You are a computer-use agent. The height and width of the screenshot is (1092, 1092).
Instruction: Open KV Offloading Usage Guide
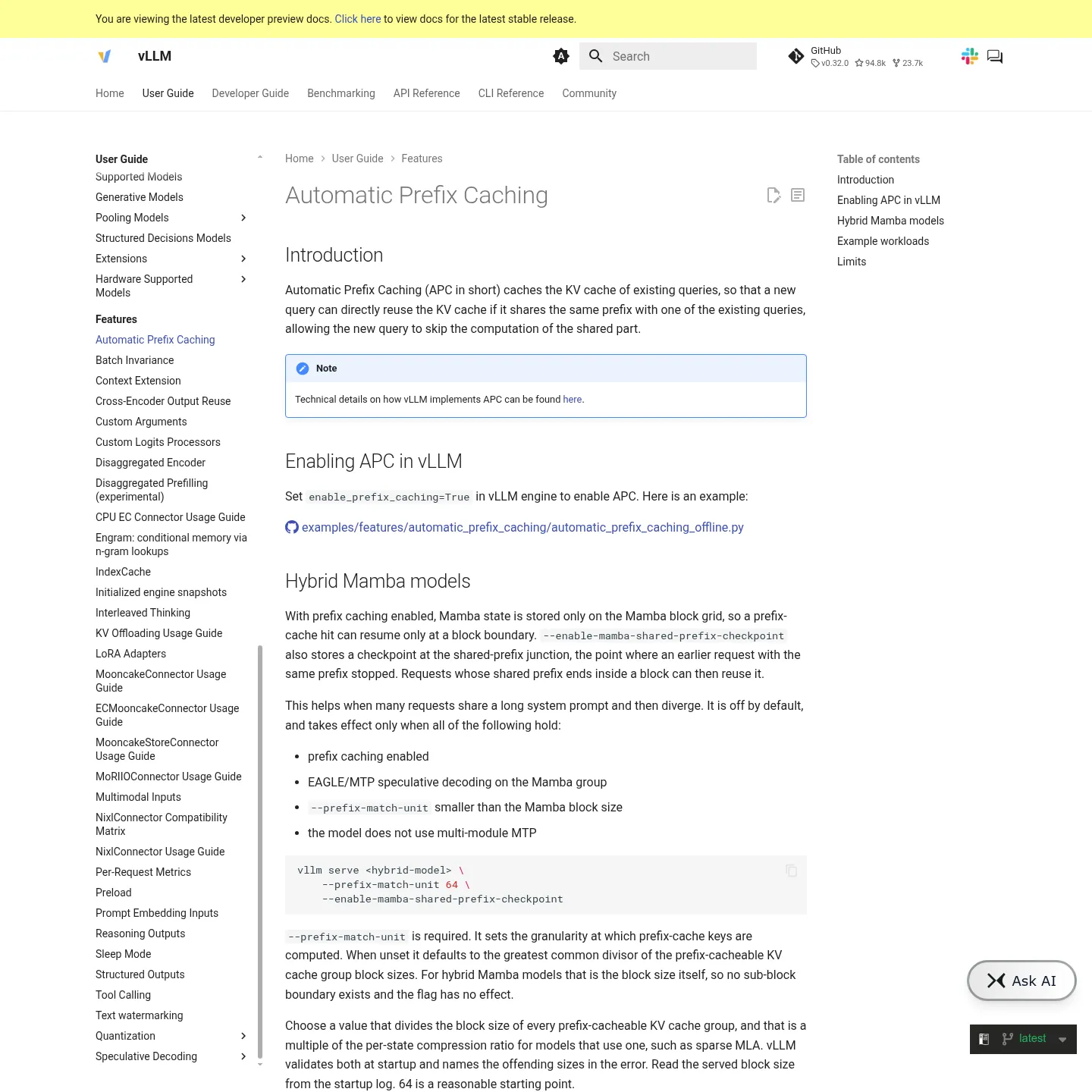coord(159,633)
